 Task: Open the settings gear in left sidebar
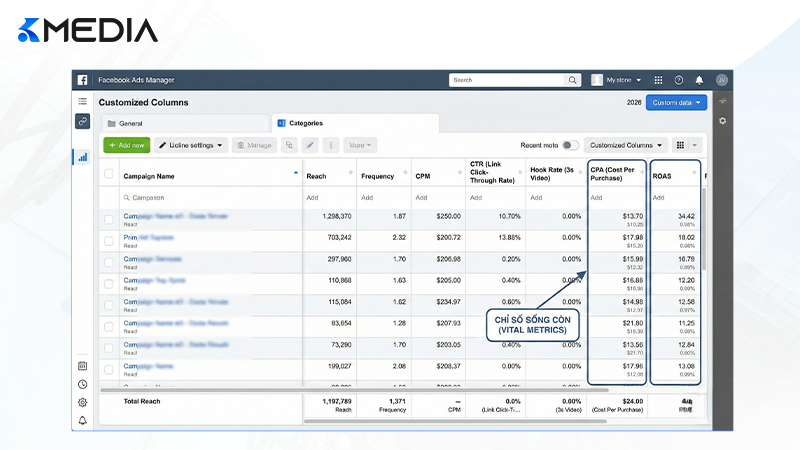click(82, 403)
